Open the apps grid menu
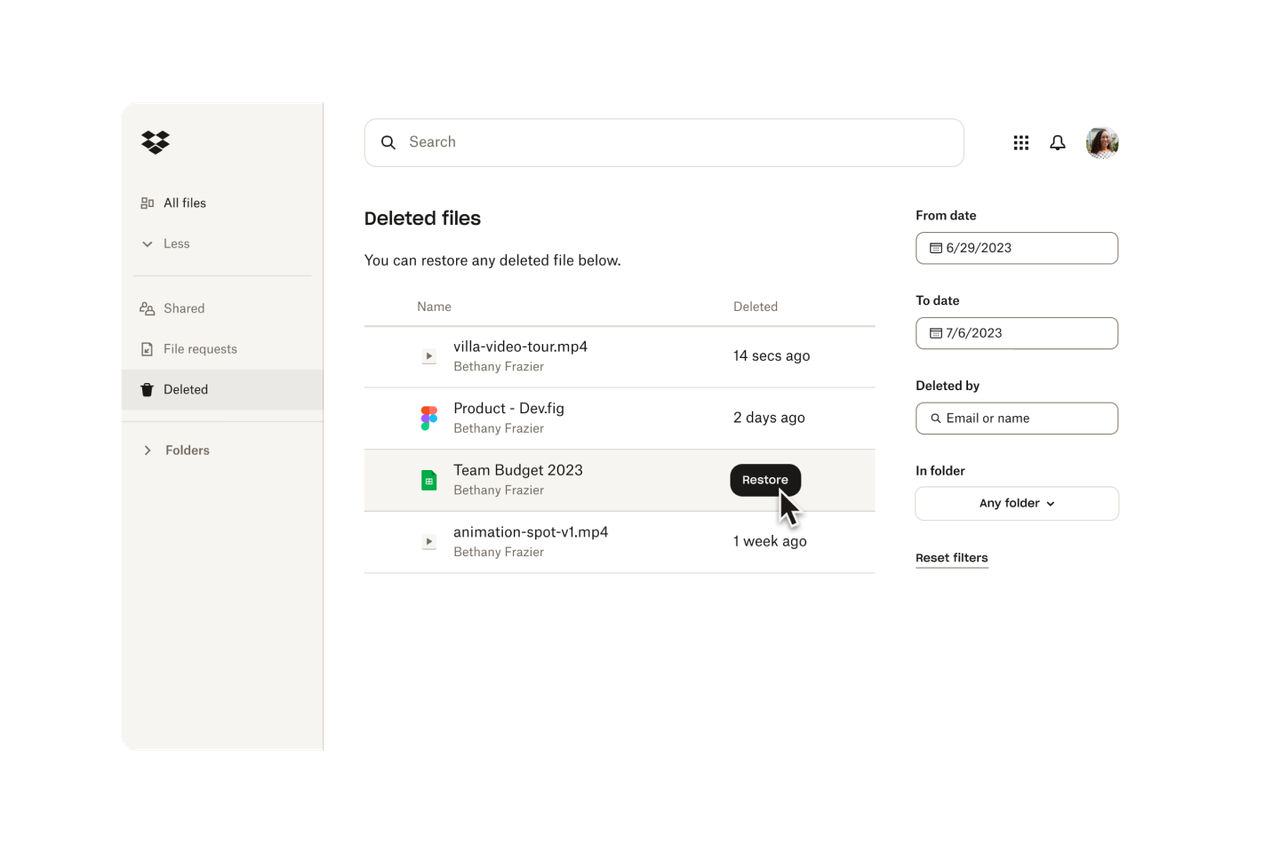Screen dimensions: 1280x853 (x=1020, y=142)
